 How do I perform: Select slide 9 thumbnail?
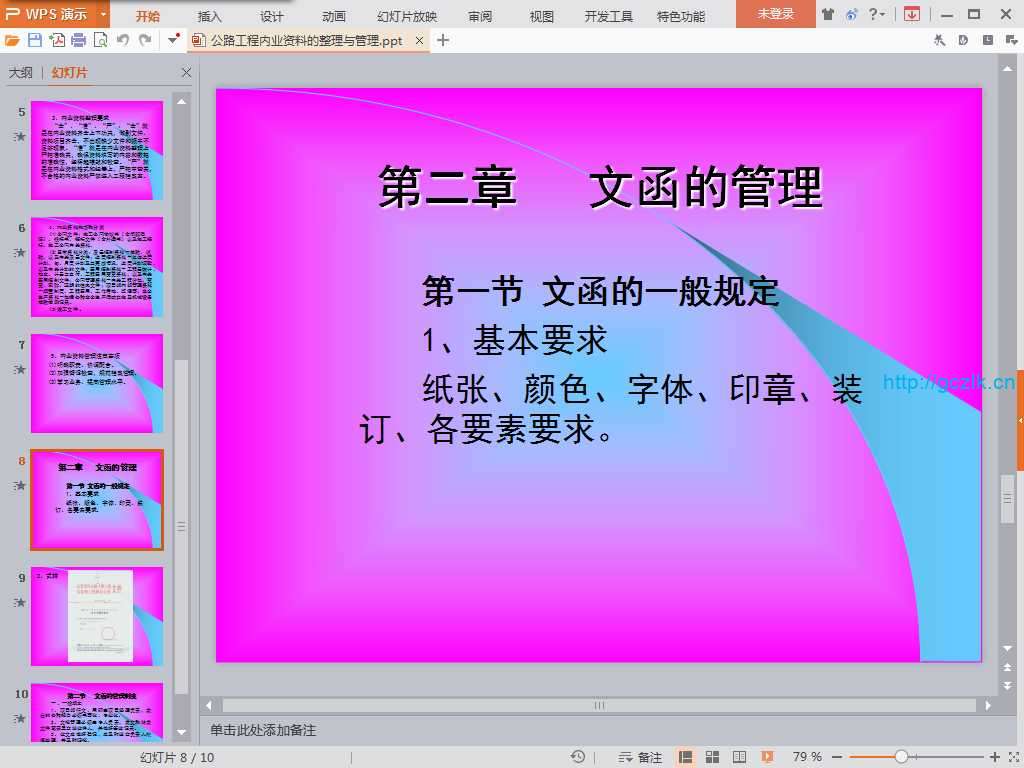pyautogui.click(x=97, y=616)
